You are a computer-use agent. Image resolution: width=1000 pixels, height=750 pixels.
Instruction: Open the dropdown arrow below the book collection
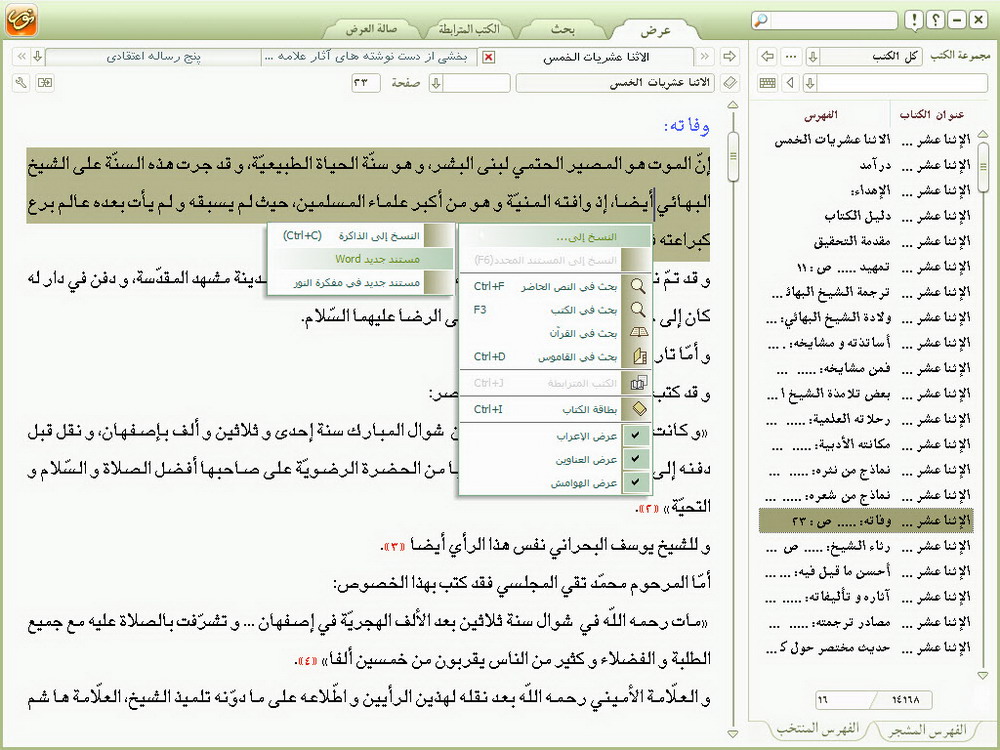810,83
